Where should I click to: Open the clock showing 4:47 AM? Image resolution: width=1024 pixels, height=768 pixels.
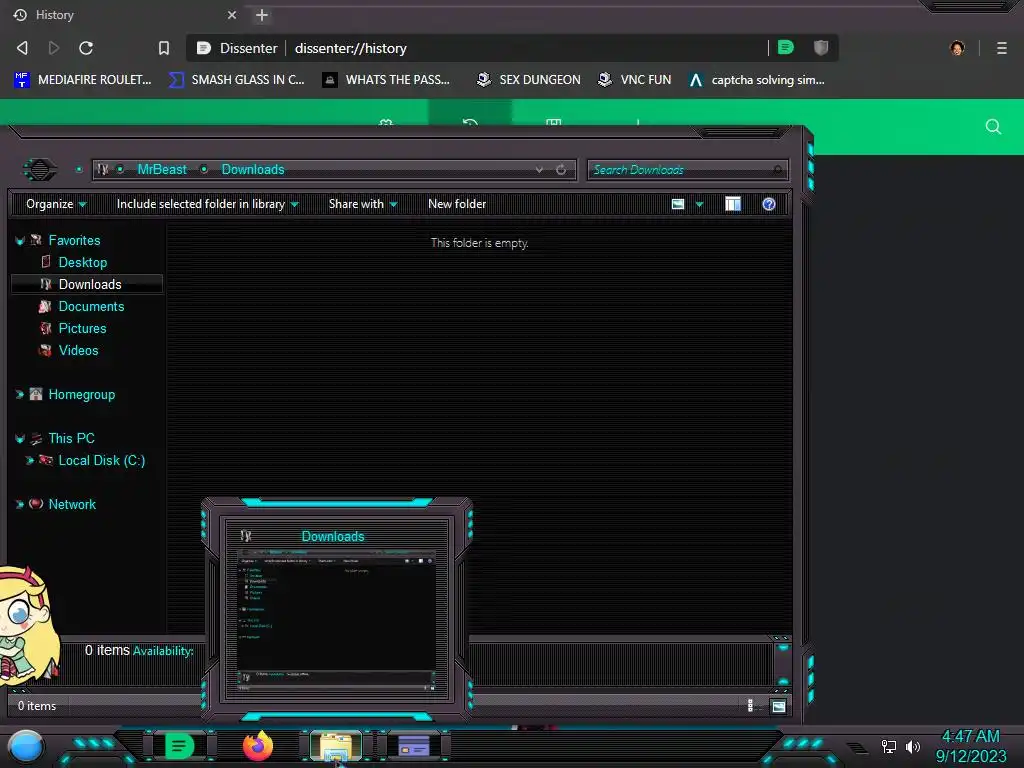click(970, 746)
